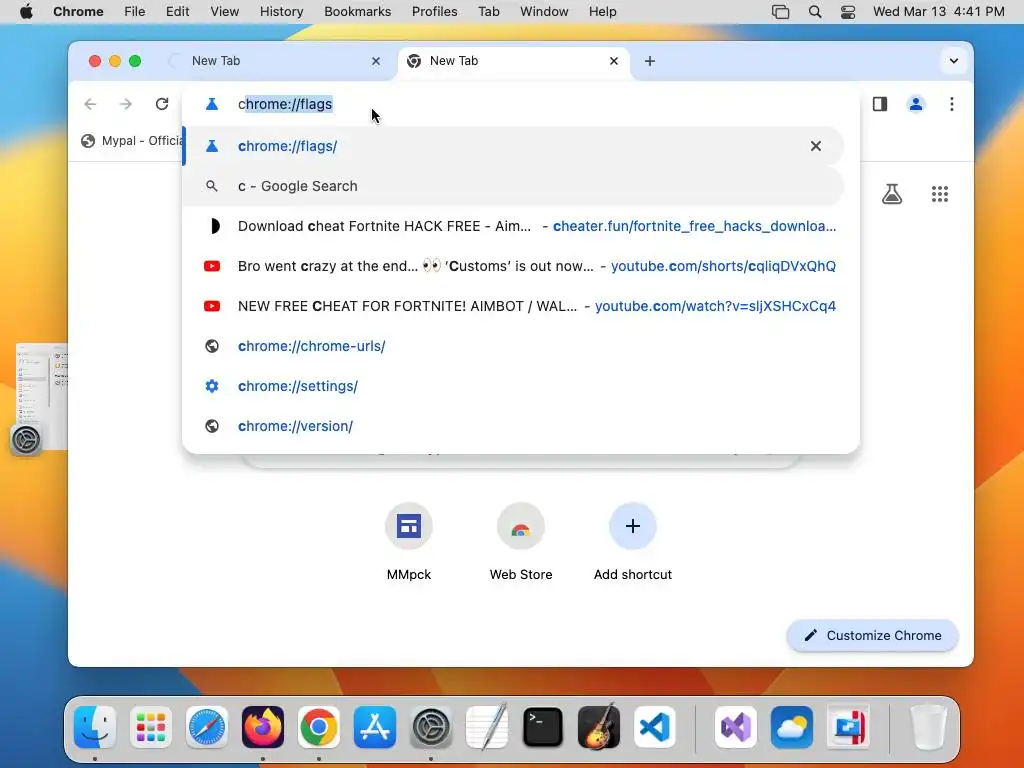This screenshot has height=768, width=1024.
Task: Open the File menu
Action: (x=135, y=11)
